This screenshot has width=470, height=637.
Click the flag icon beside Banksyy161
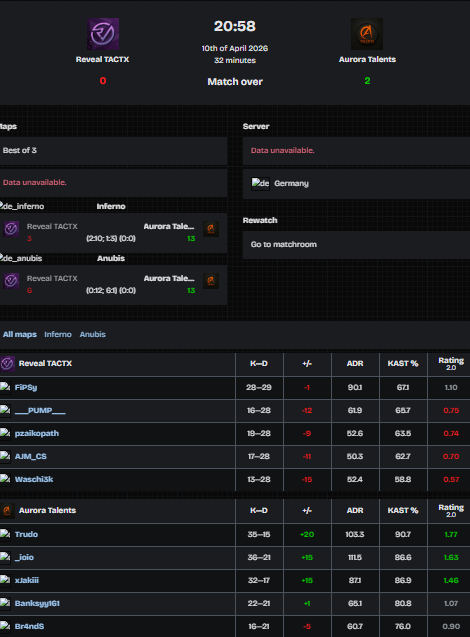pos(5,603)
